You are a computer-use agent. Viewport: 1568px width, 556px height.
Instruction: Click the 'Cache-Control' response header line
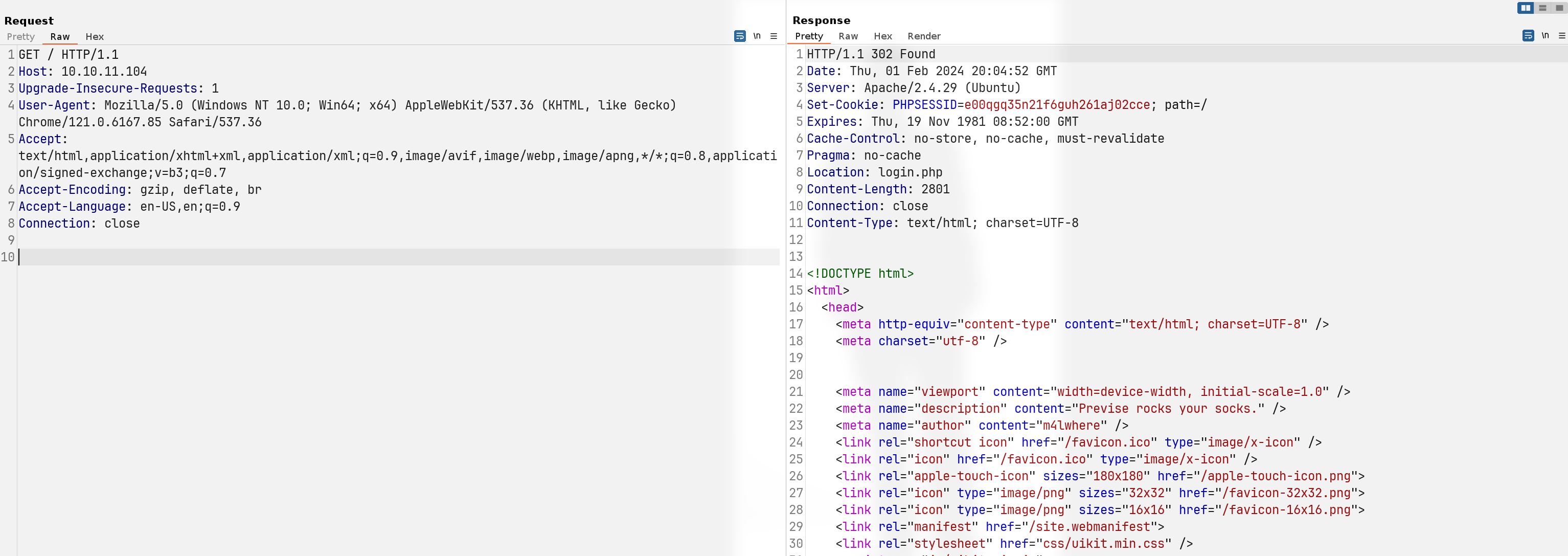pyautogui.click(x=986, y=139)
